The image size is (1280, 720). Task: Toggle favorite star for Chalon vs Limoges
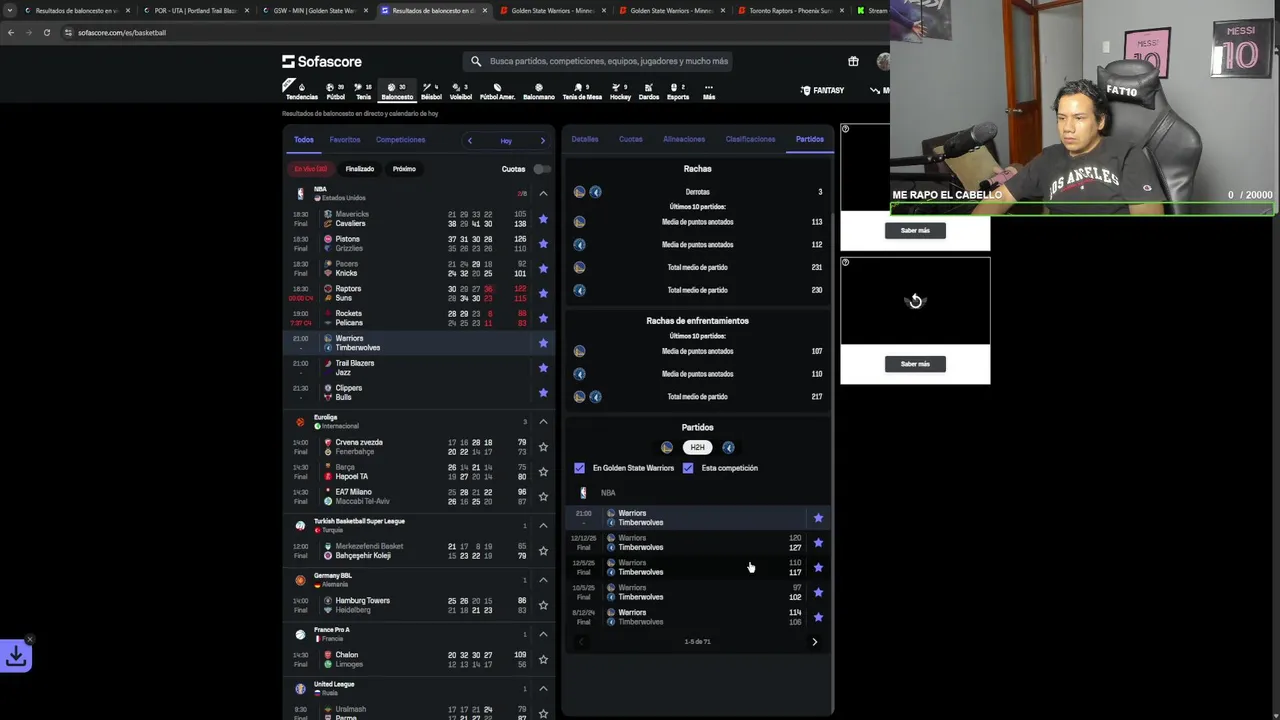[543, 660]
